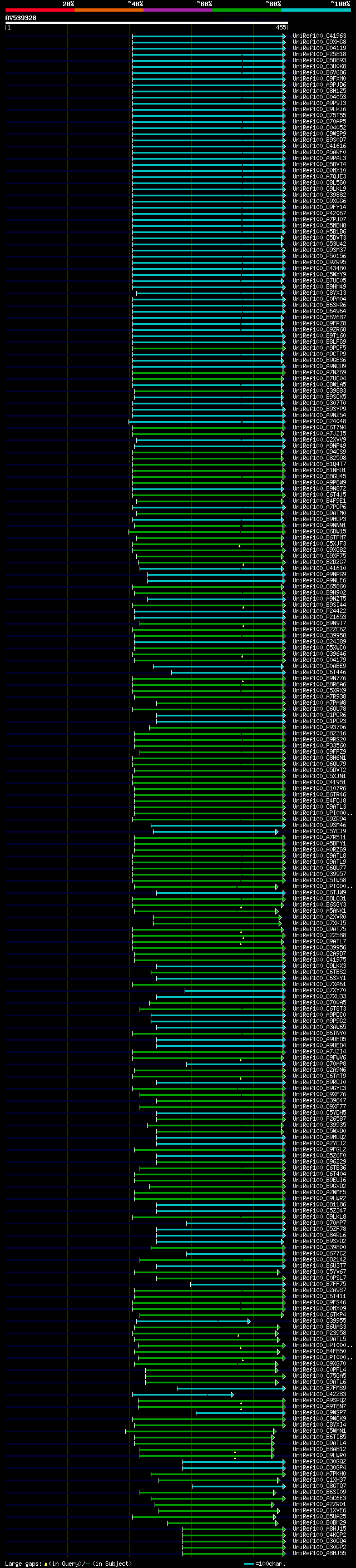The image size is (356, 1568).
Task: Select the query name AV539328
Action: [x=21, y=18]
